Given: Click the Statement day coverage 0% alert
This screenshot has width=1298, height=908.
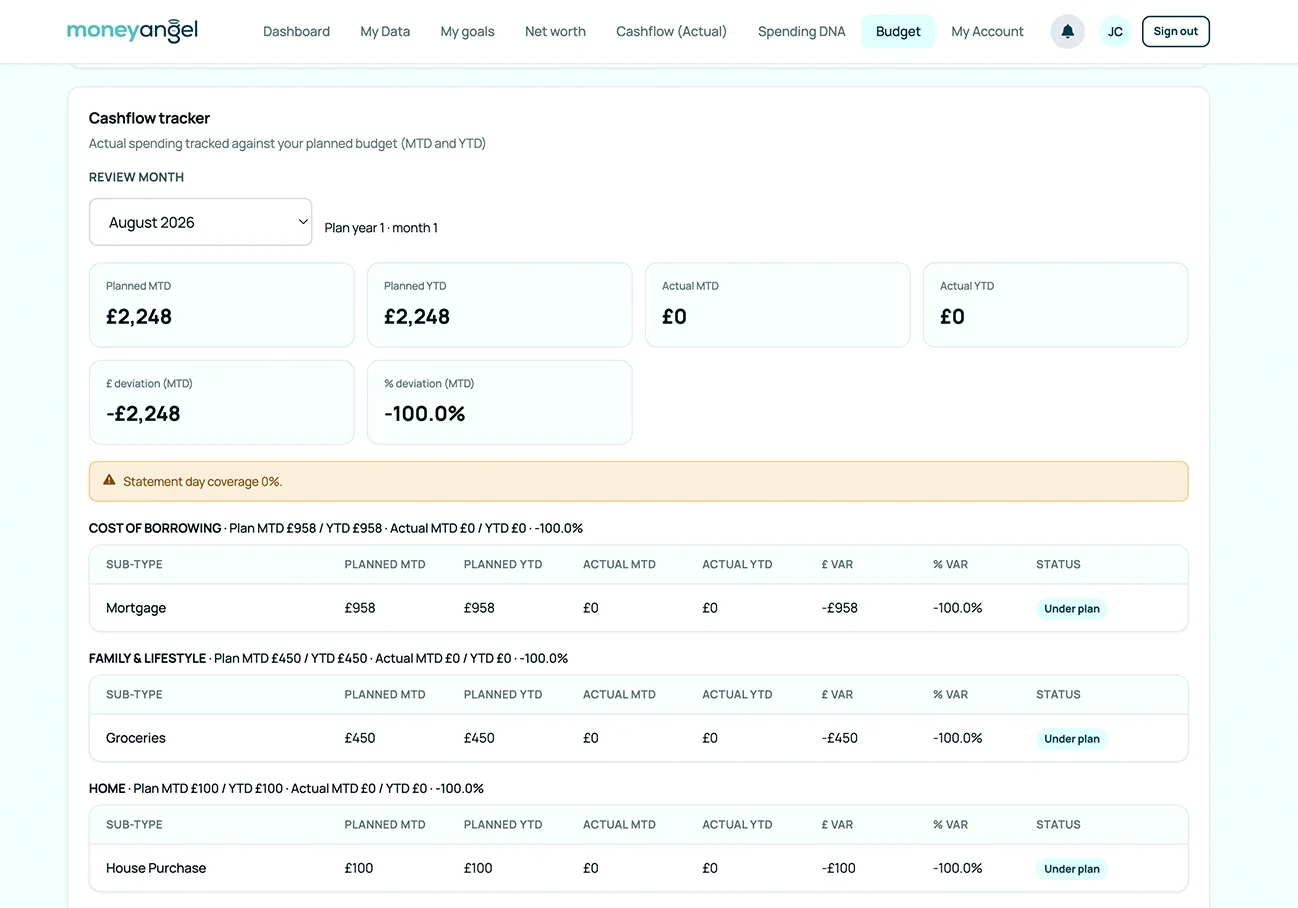Looking at the screenshot, I should tap(639, 481).
